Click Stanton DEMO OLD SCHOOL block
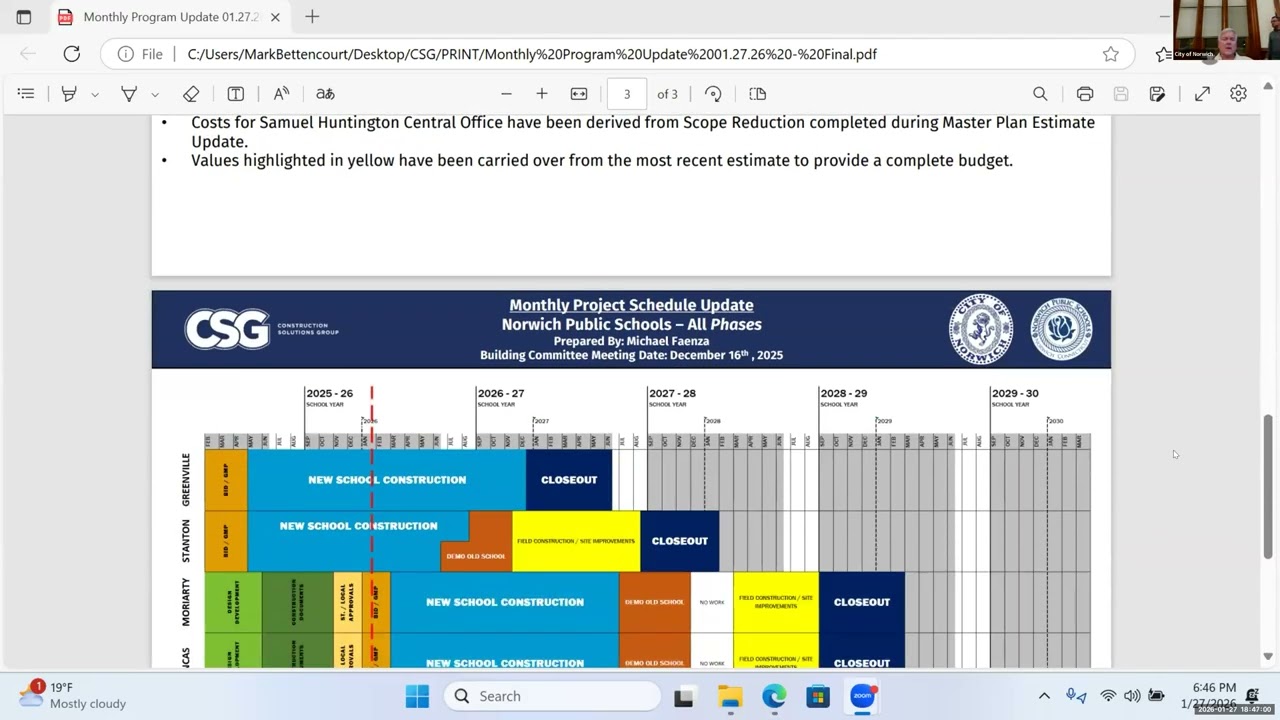Viewport: 1280px width, 720px height. 476,555
